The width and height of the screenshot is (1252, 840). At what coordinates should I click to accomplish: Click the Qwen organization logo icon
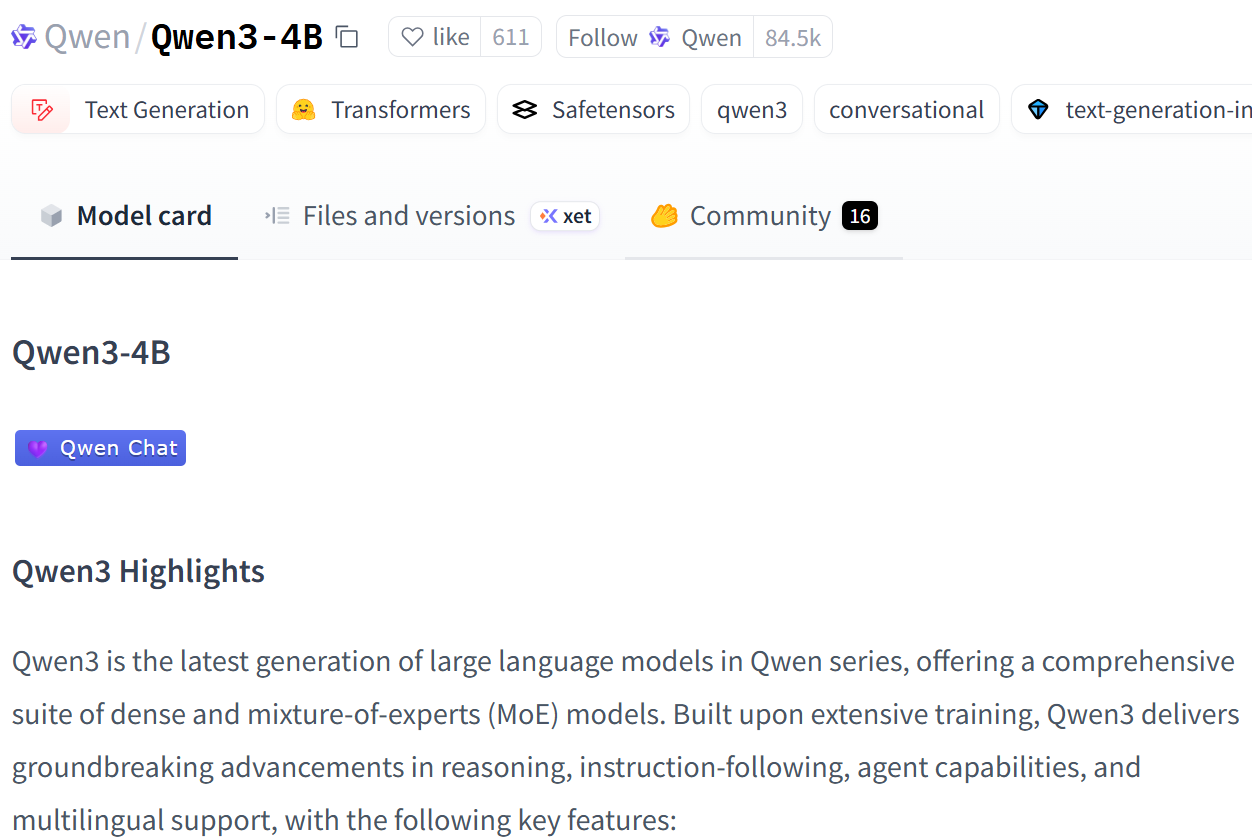coord(24,37)
